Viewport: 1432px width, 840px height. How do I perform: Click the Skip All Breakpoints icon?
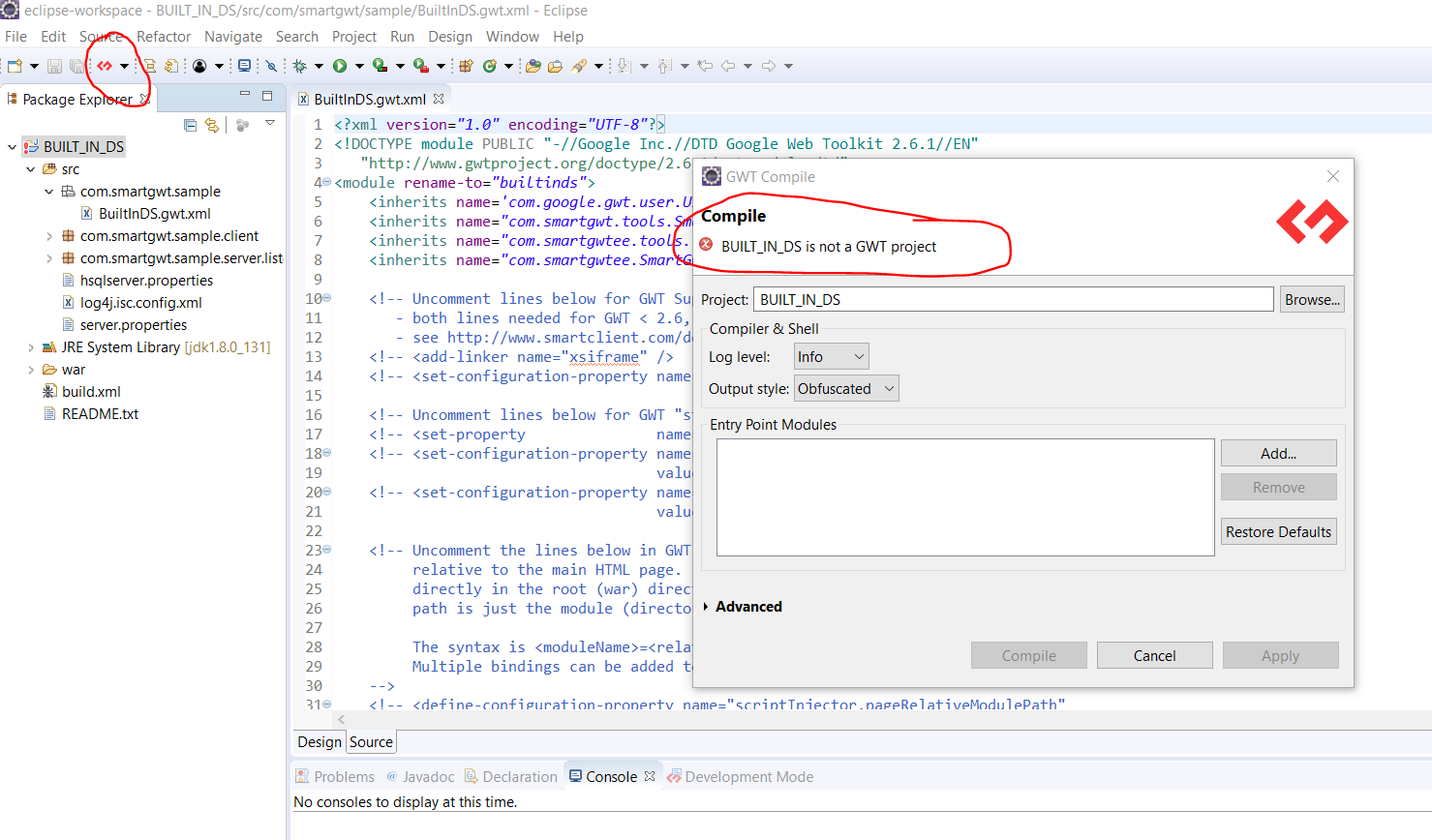click(x=271, y=66)
